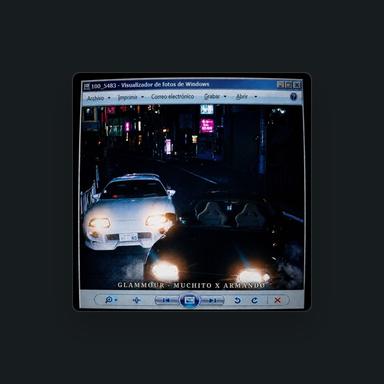Start the slideshow with the center button
This screenshot has height=384, width=384.
(189, 300)
